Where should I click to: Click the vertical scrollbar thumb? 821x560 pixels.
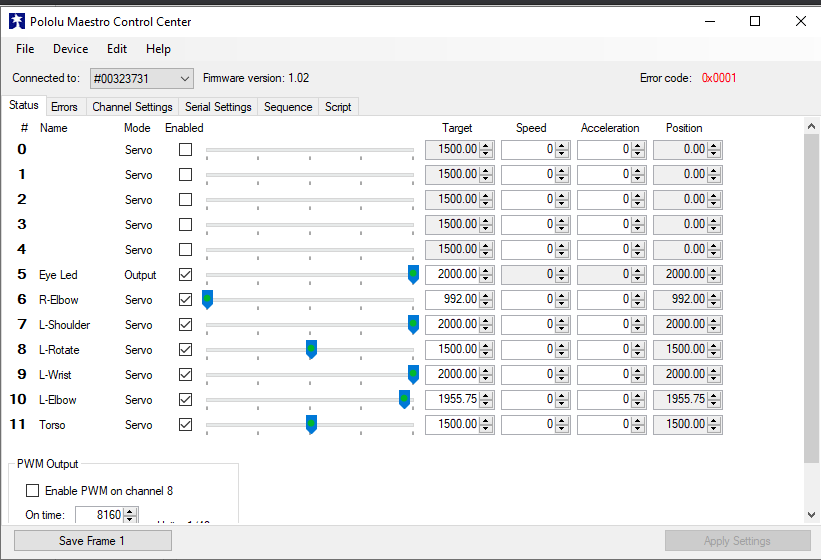(x=811, y=298)
